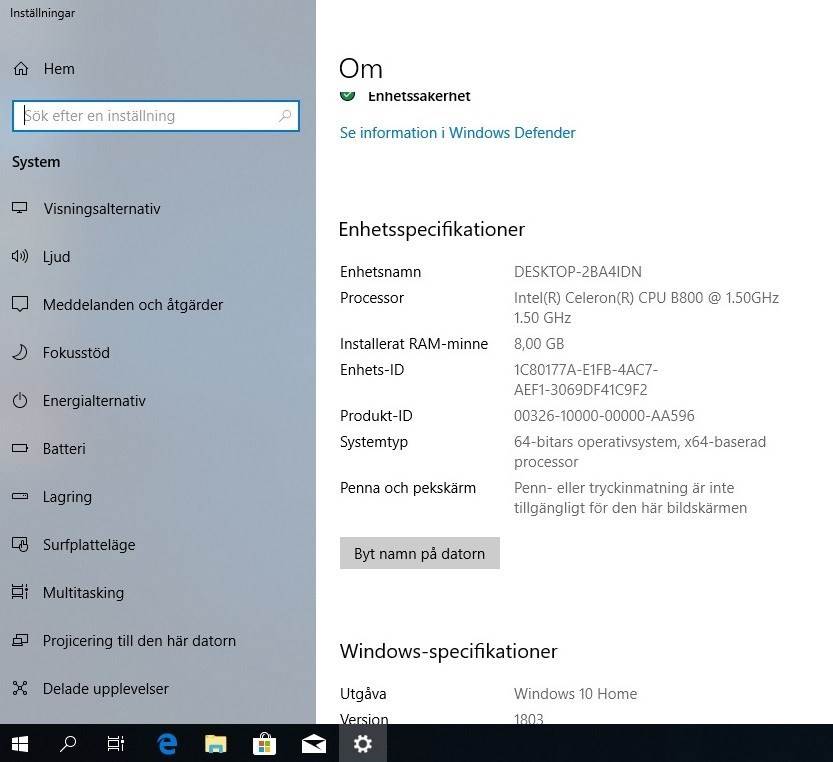Click the Enhets-ID value starting 1C80177A
This screenshot has width=833, height=762.
(x=585, y=379)
